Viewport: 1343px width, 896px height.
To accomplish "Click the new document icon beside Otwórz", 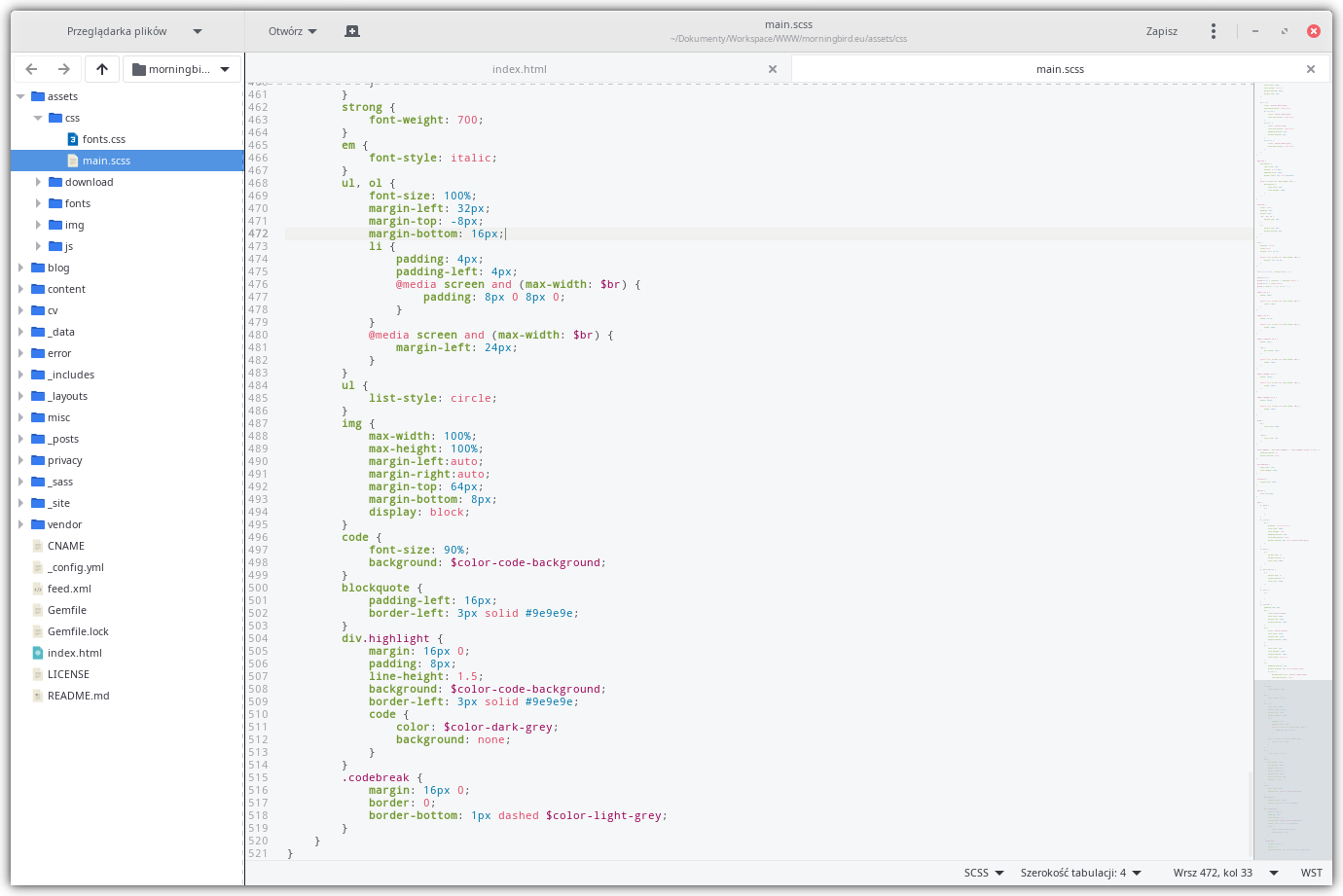I will click(x=352, y=31).
